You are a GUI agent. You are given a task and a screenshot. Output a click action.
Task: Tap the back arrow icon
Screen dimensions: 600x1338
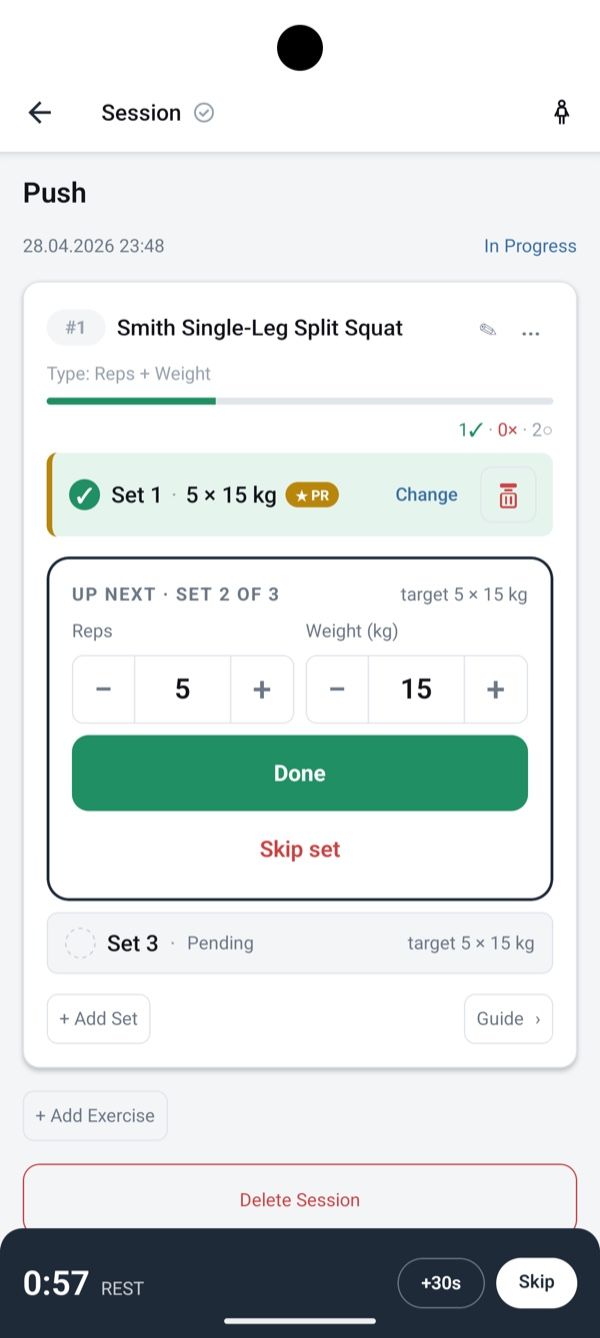[x=40, y=113]
